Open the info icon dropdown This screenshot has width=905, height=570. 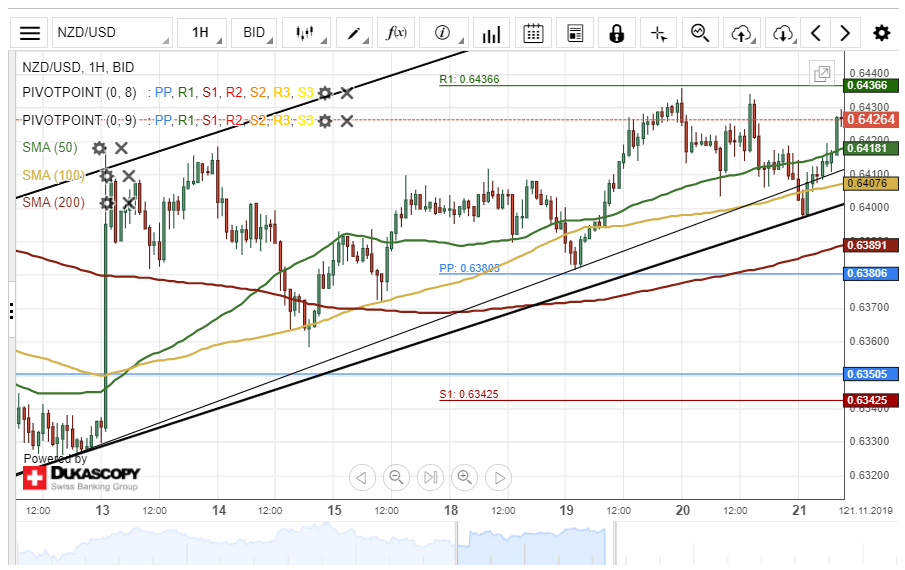[443, 33]
